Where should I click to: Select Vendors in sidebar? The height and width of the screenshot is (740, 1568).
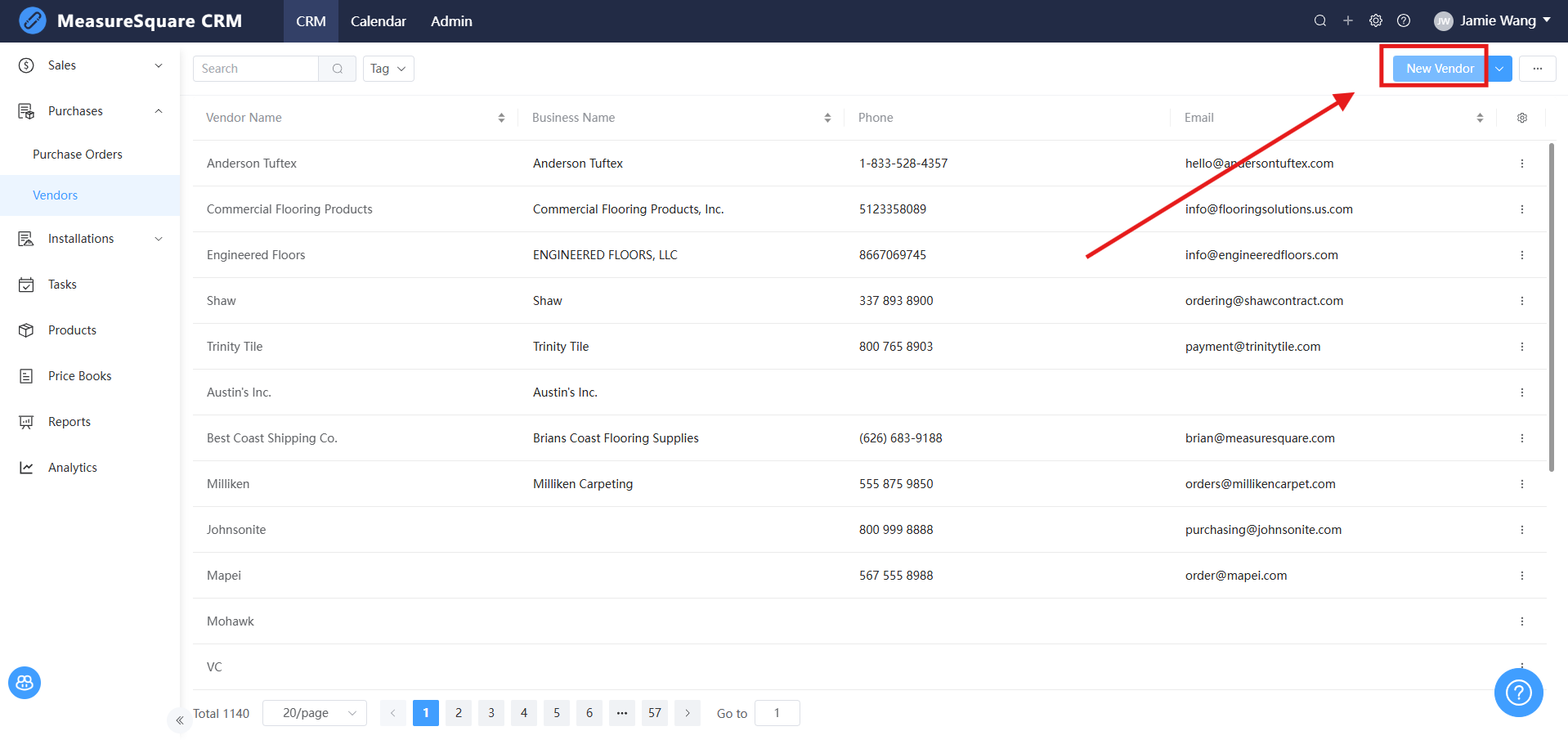(90, 195)
